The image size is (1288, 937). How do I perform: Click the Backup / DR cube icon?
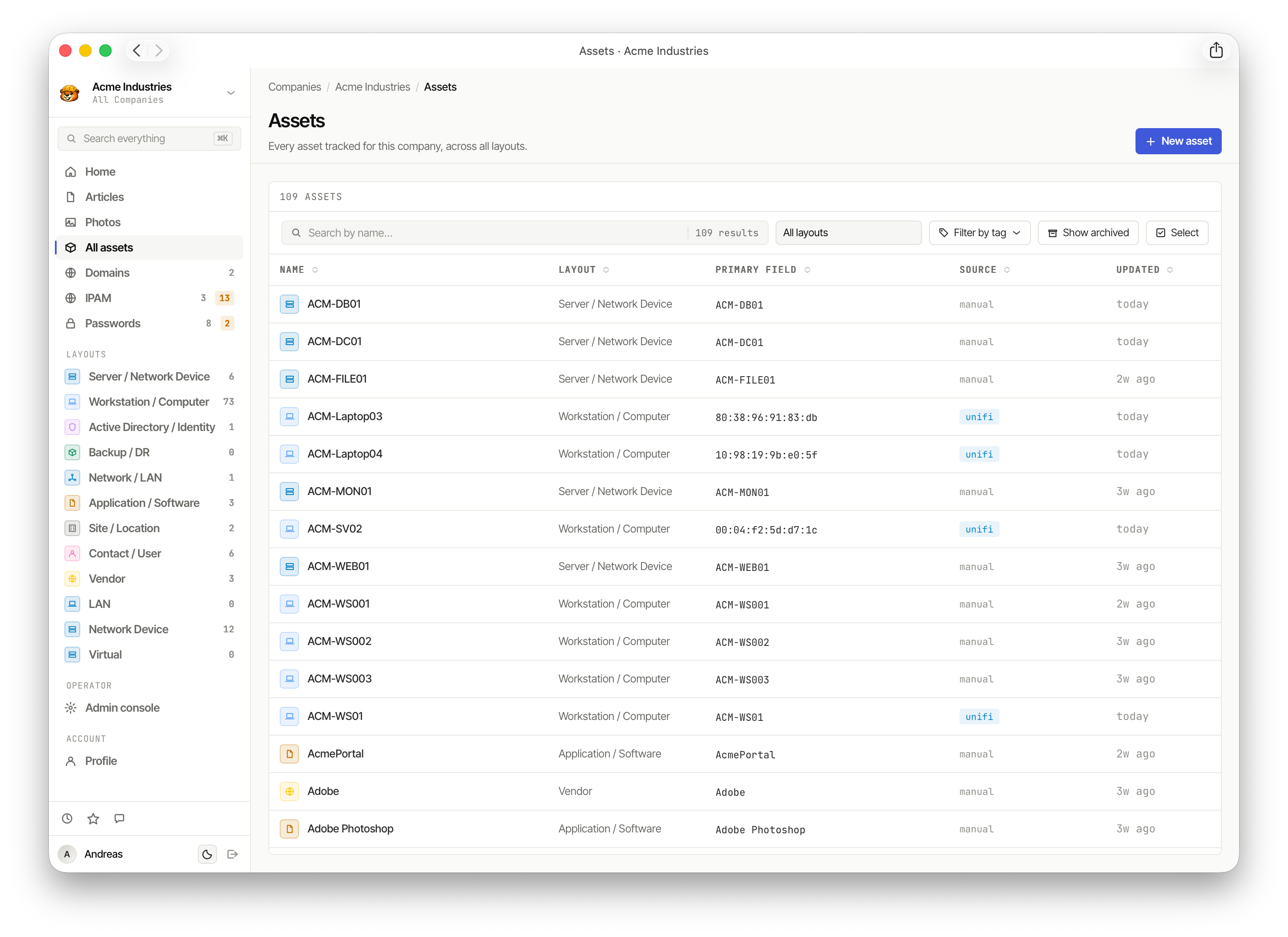pos(72,452)
